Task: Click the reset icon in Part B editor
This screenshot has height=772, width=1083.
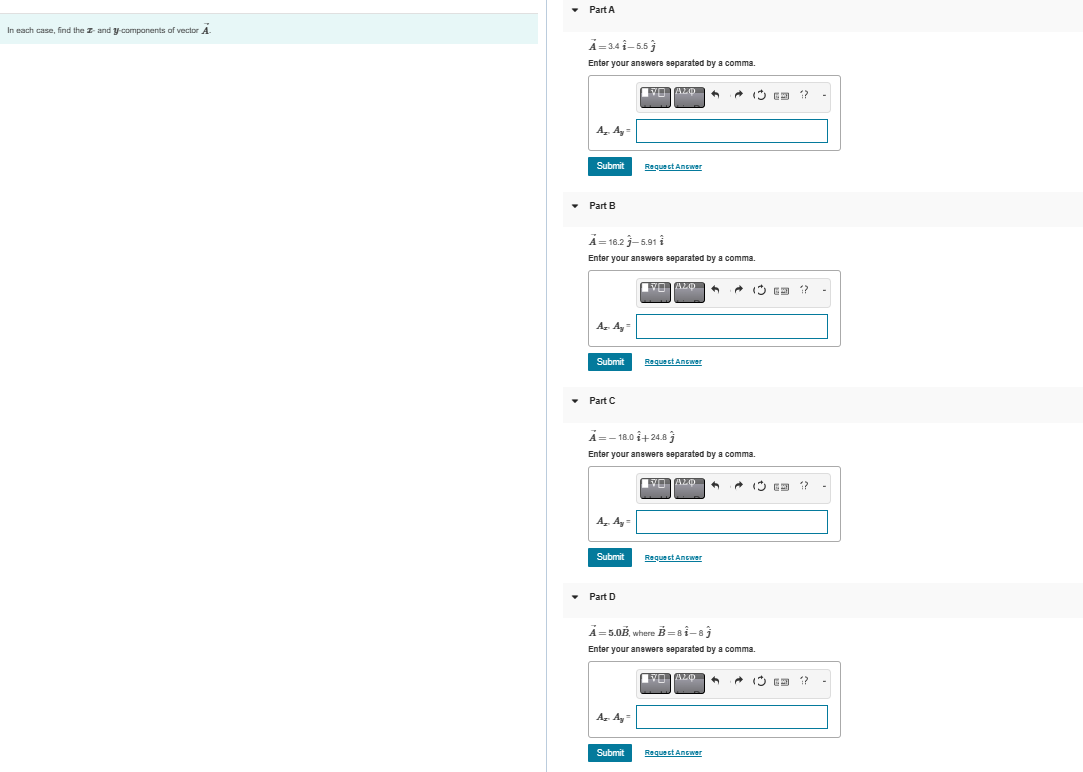Action: point(760,291)
